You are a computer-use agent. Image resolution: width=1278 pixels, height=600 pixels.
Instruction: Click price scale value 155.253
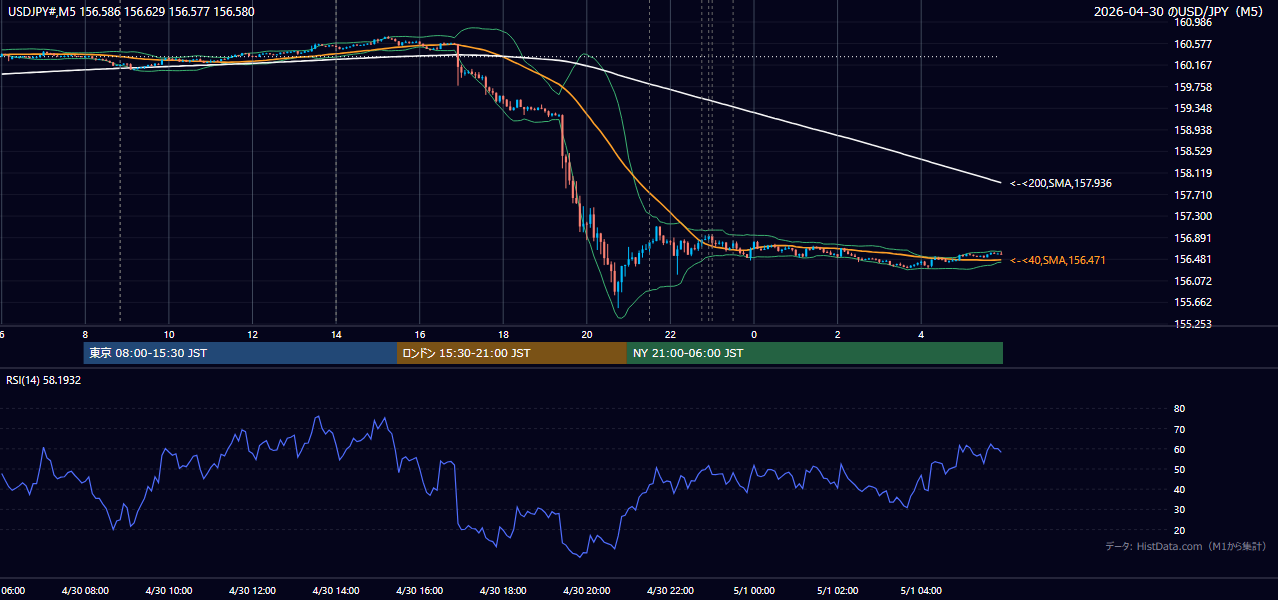point(1193,324)
